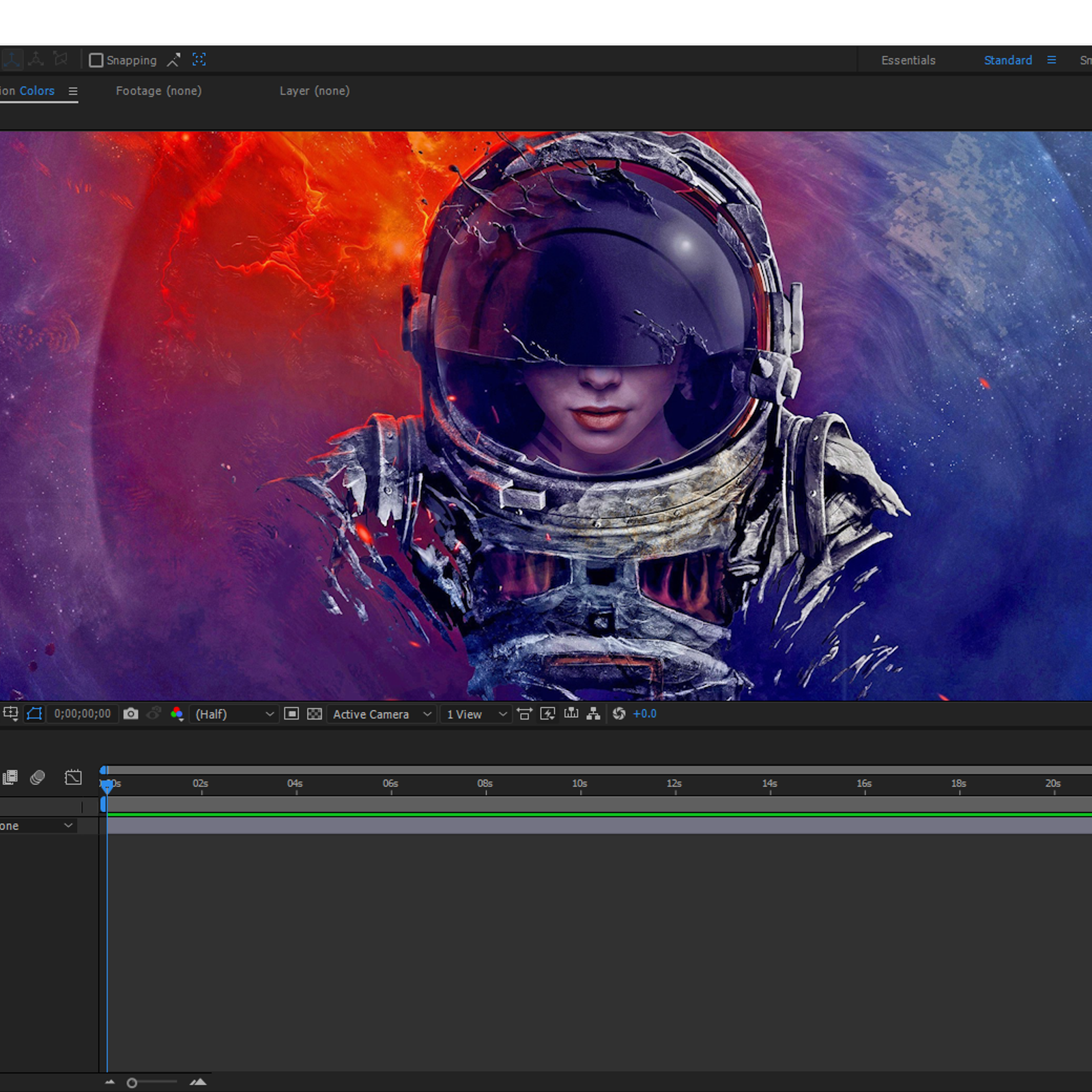Image resolution: width=1092 pixels, height=1092 pixels.
Task: Click the current time 0;00;00;00 field
Action: click(x=83, y=714)
